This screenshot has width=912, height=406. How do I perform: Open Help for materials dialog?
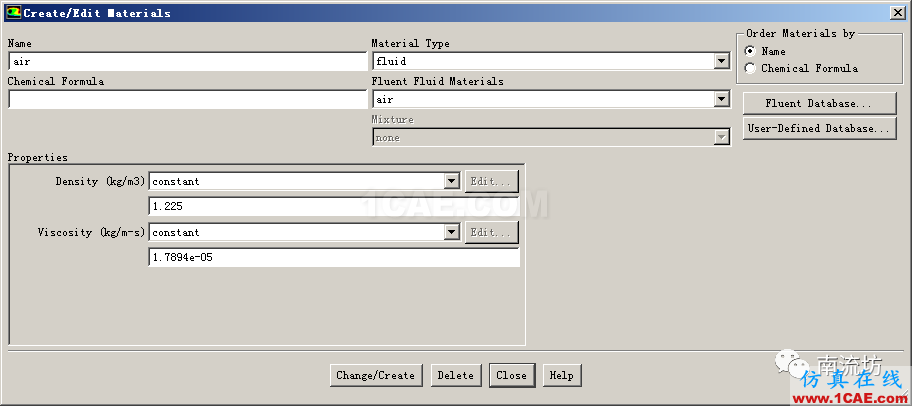click(562, 375)
